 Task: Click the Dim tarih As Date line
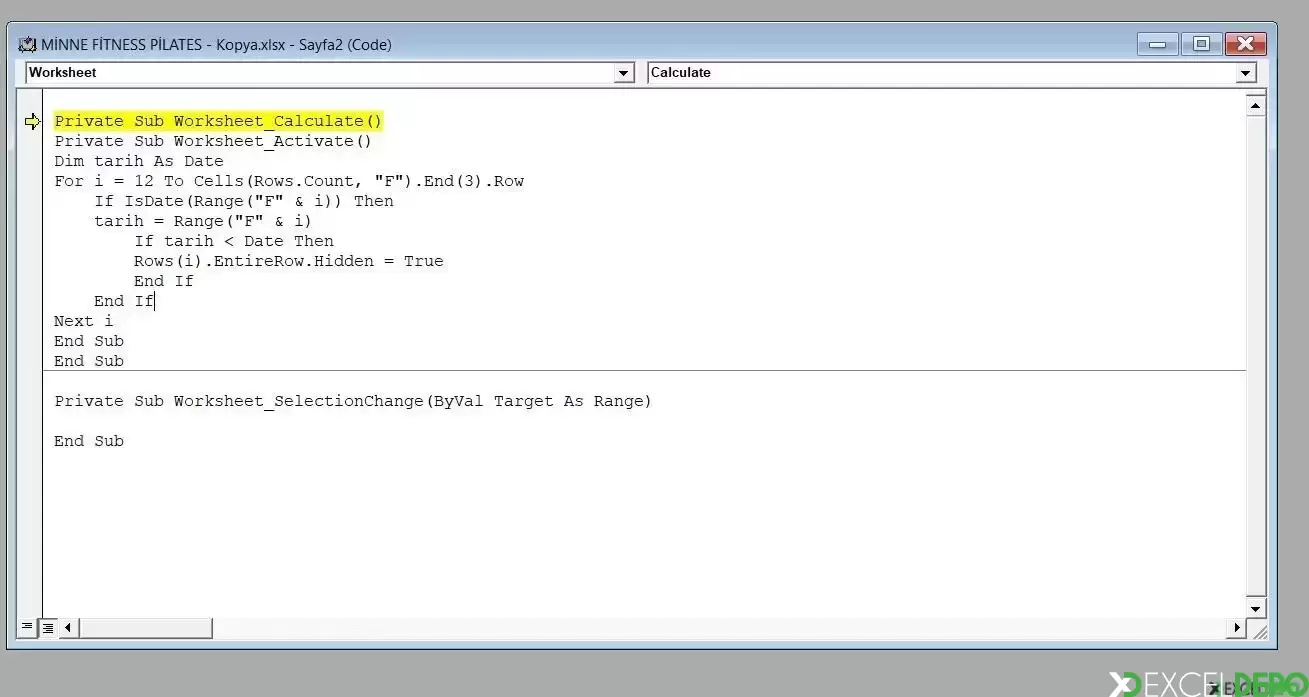click(139, 161)
